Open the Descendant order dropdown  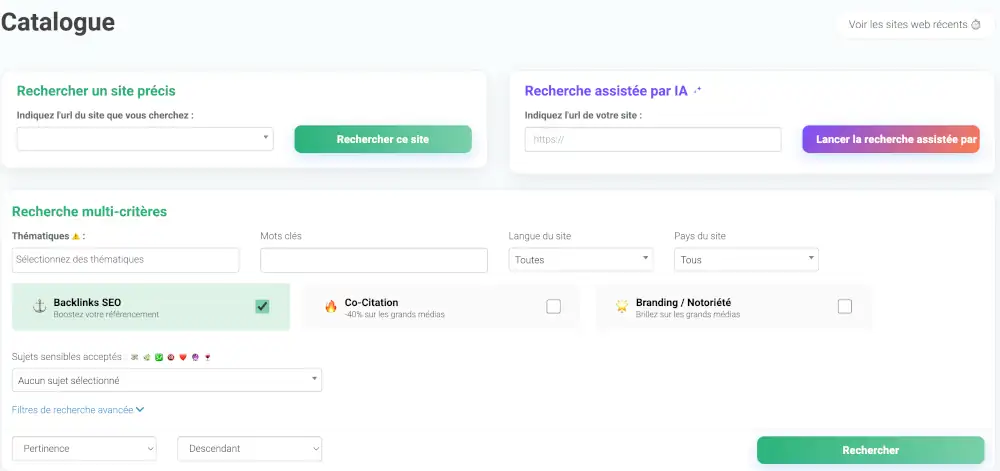tap(249, 449)
